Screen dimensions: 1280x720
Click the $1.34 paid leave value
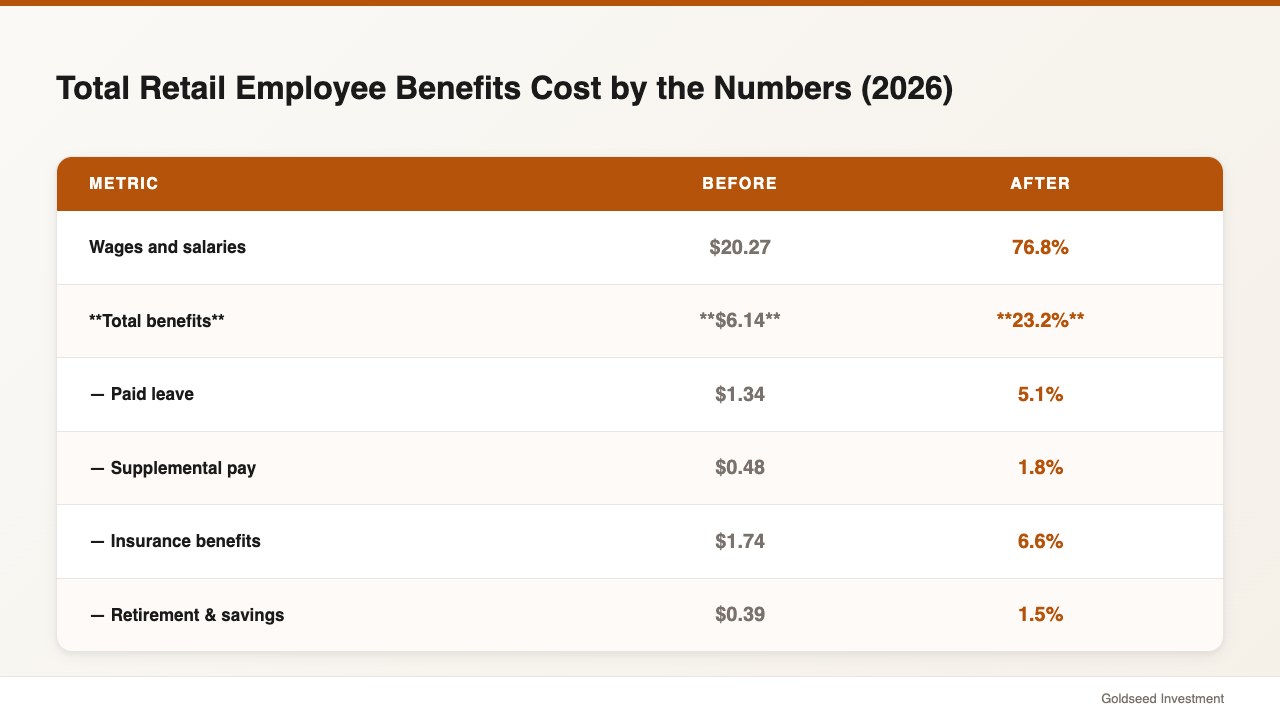740,394
